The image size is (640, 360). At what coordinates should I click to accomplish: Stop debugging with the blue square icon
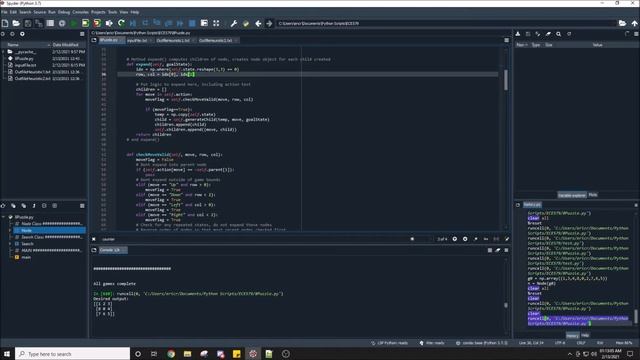click(192, 23)
